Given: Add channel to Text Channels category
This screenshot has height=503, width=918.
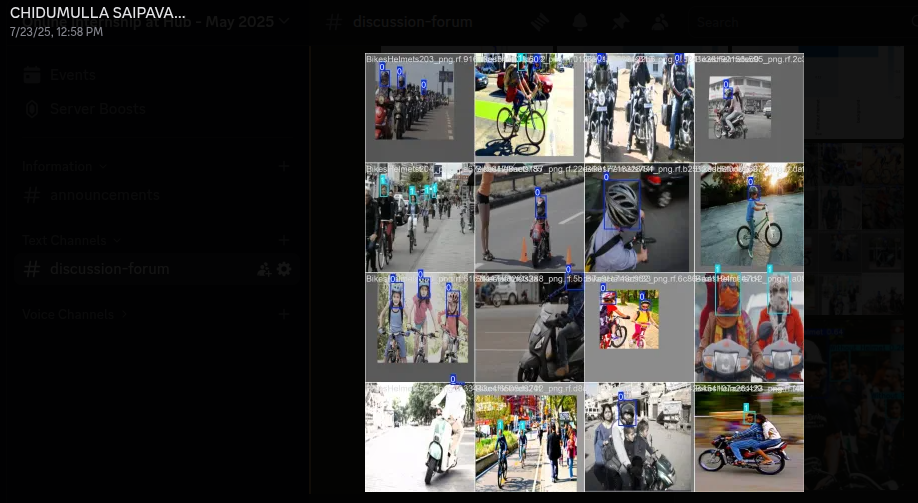Looking at the screenshot, I should pyautogui.click(x=284, y=240).
